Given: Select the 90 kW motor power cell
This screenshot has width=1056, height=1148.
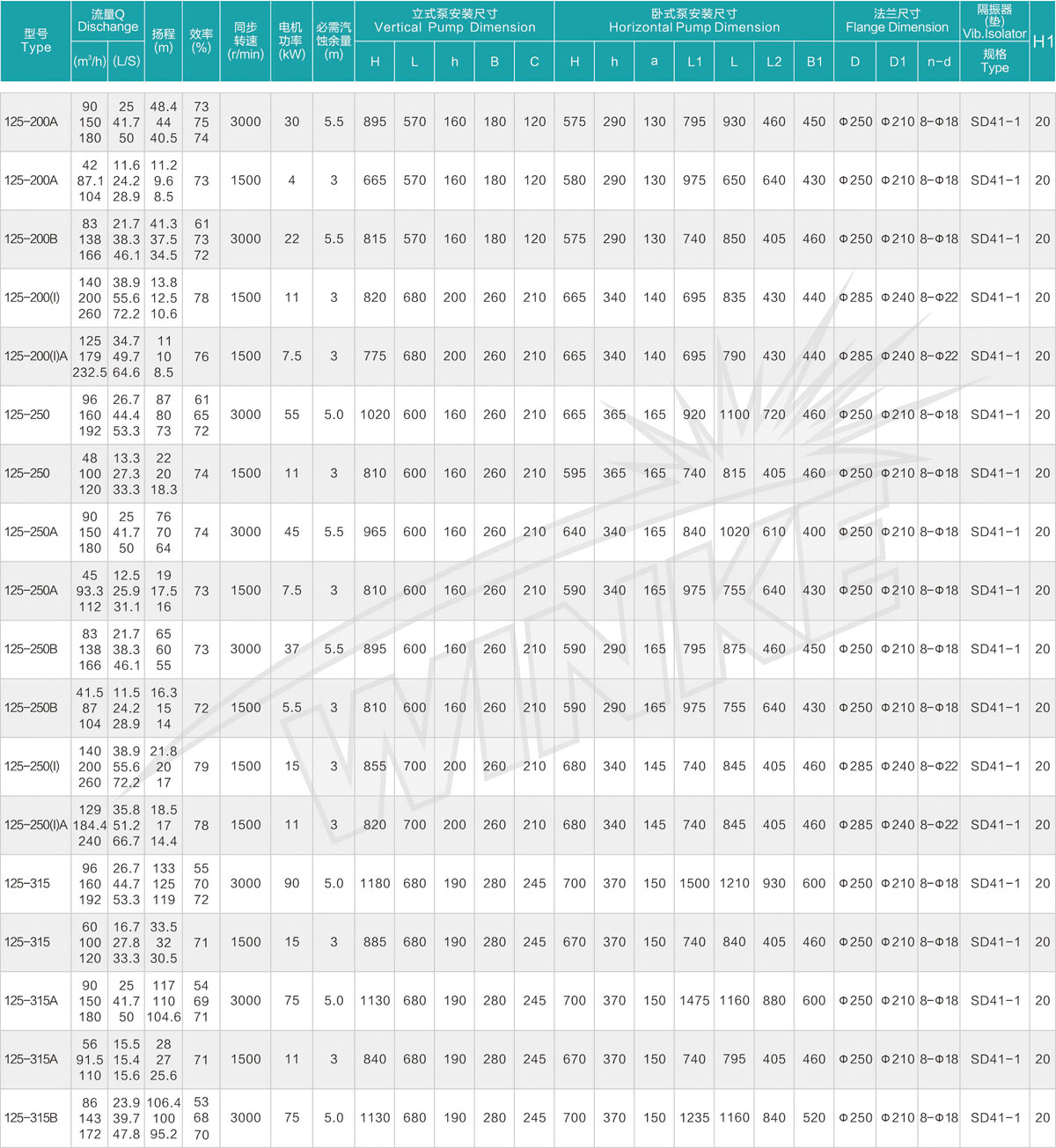Looking at the screenshot, I should coord(291,883).
